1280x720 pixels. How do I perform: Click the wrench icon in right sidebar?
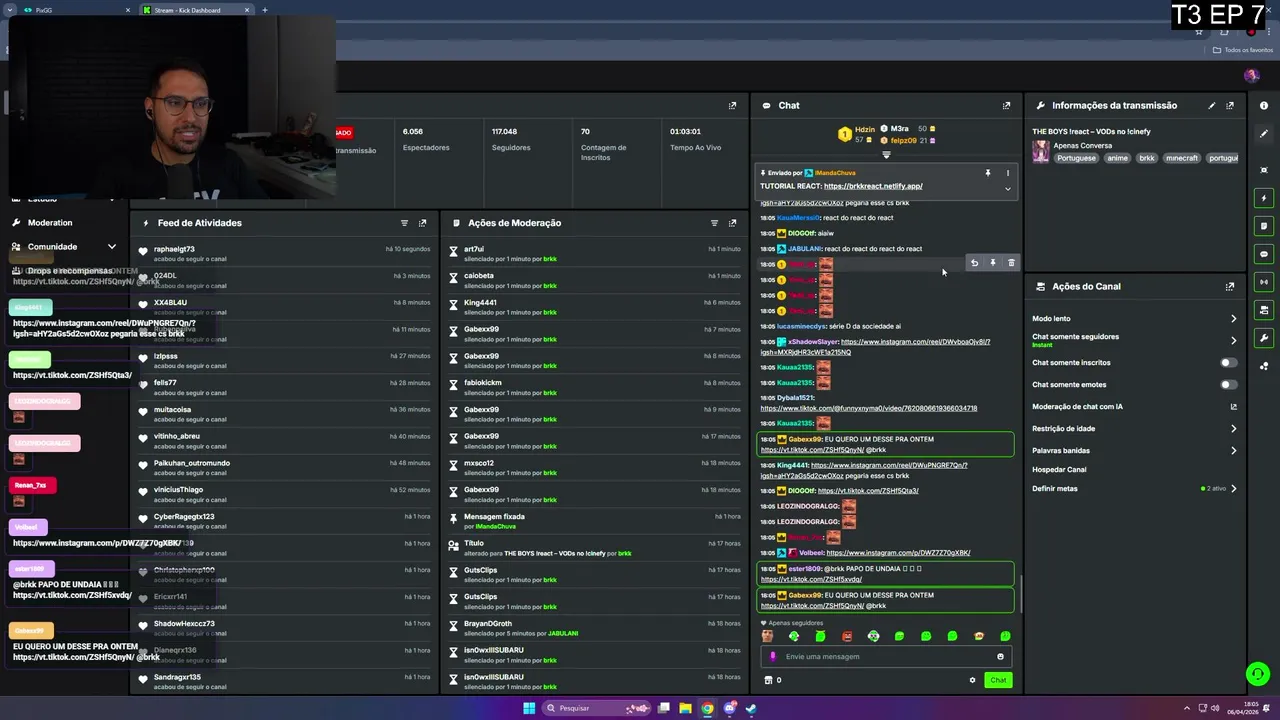(x=1264, y=338)
